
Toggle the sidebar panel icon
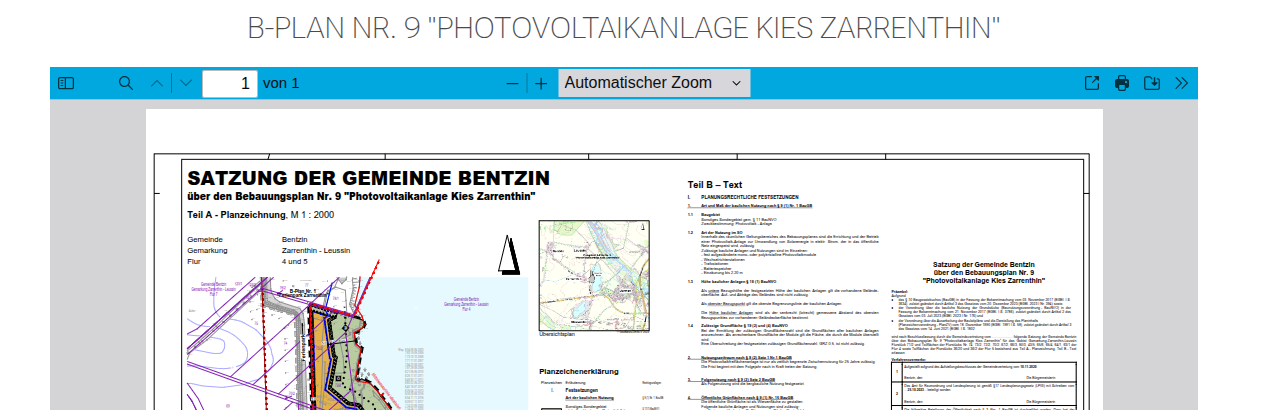pos(66,83)
